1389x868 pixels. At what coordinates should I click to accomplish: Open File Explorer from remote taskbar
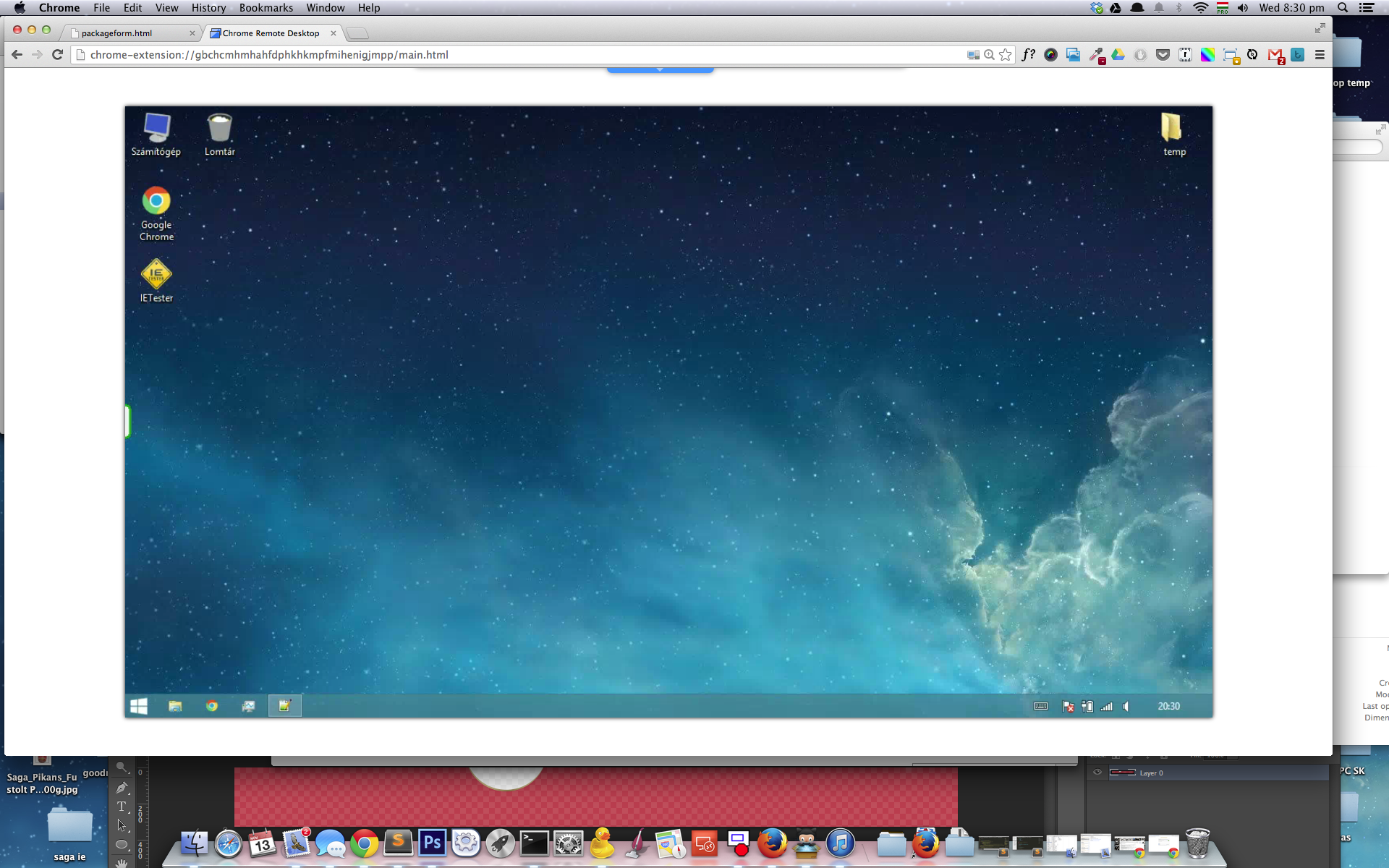tap(175, 706)
